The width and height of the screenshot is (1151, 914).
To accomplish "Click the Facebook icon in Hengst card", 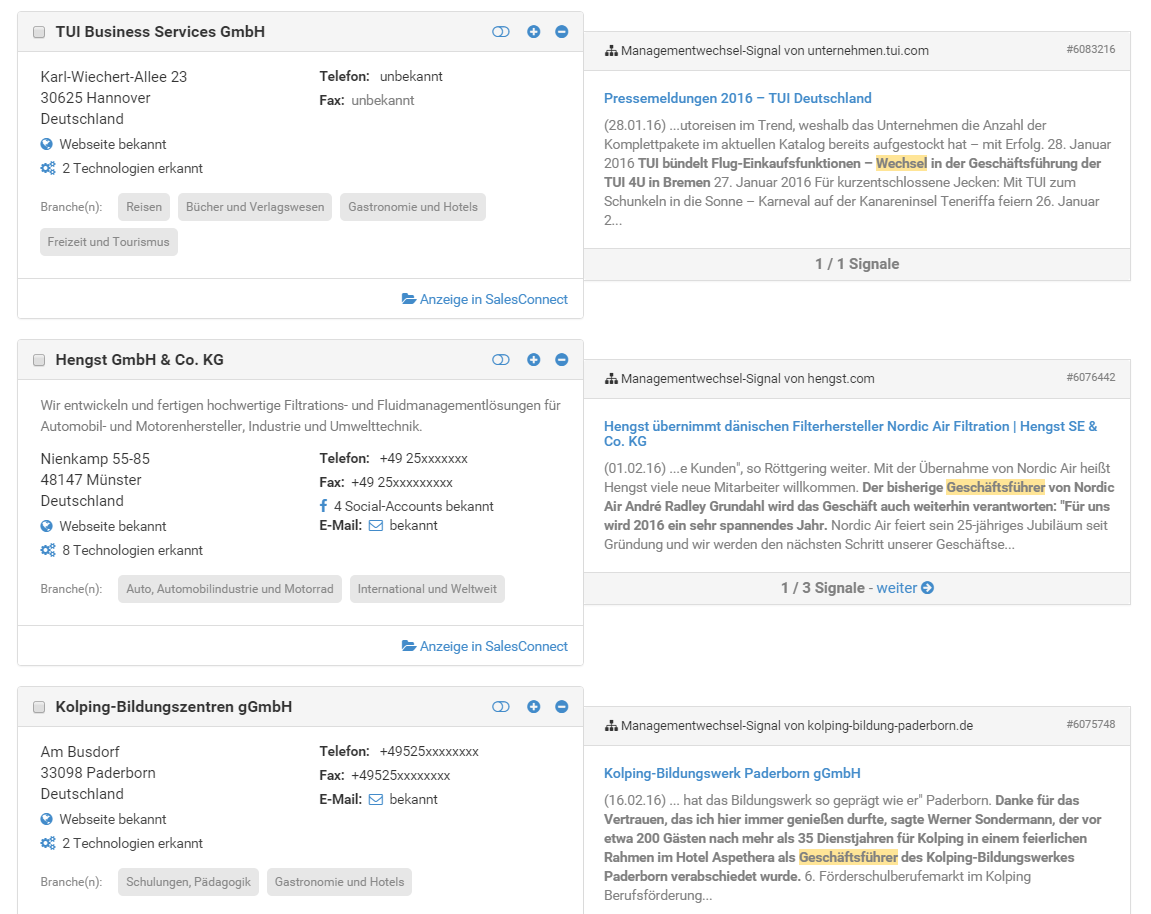I will 323,506.
